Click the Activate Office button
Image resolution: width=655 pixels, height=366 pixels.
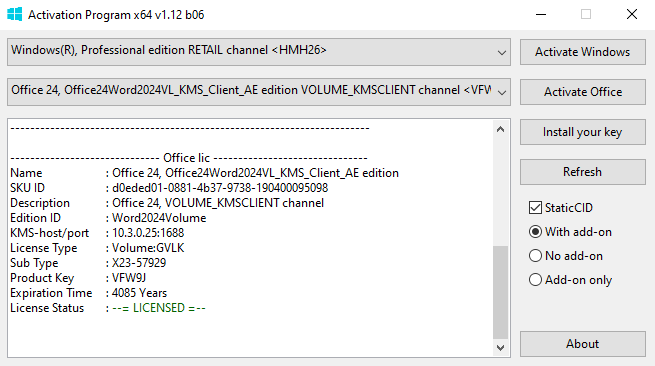point(583,92)
